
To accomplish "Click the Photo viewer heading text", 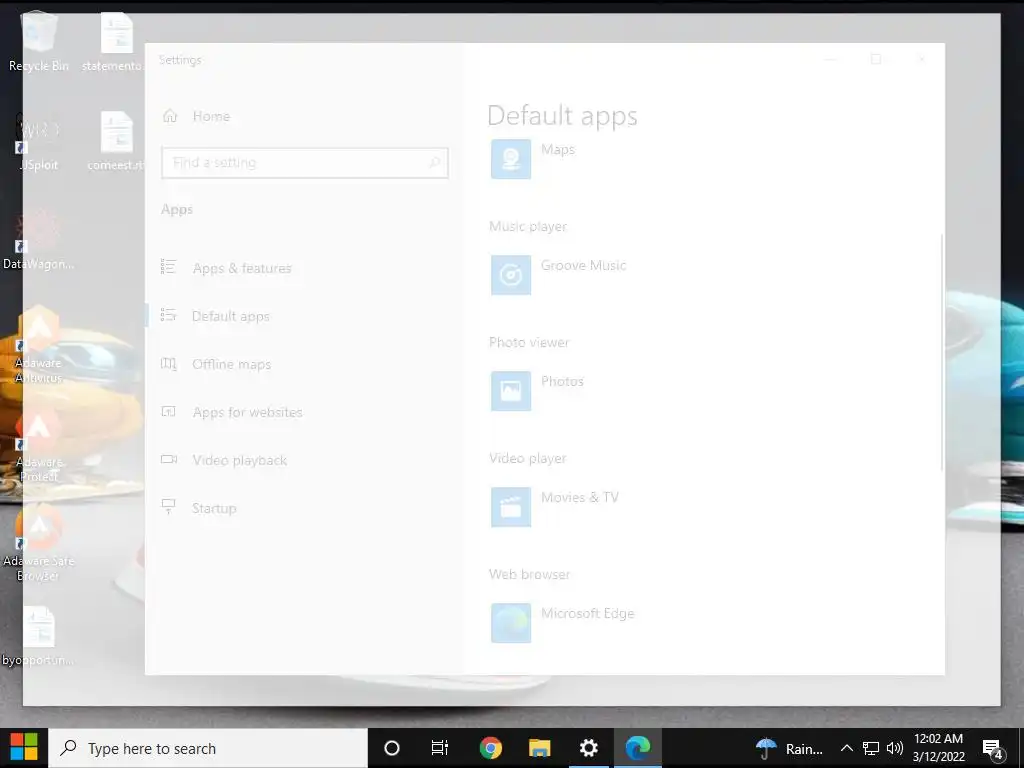I will point(529,342).
